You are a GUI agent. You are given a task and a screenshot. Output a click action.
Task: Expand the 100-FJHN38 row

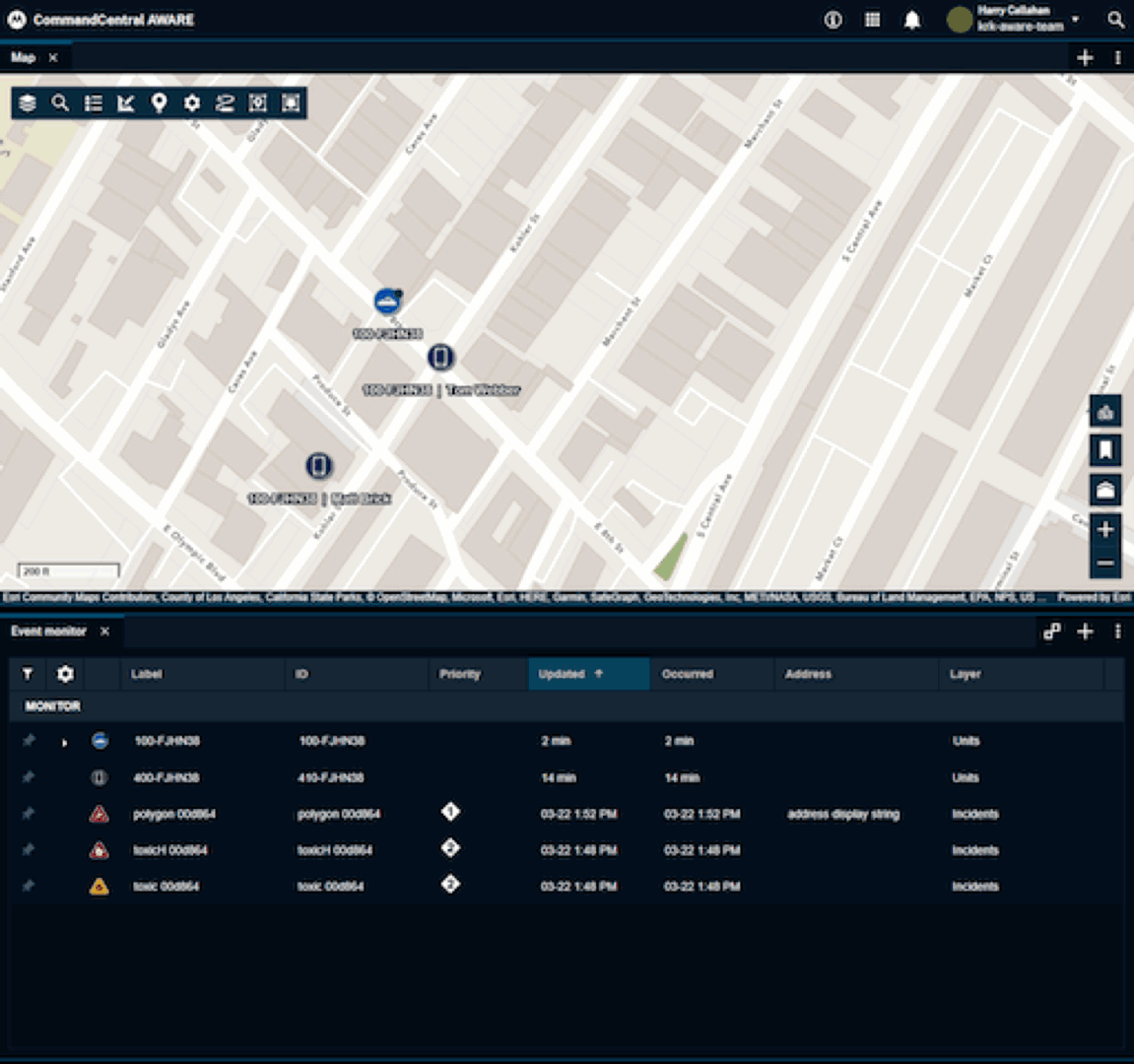(x=64, y=742)
